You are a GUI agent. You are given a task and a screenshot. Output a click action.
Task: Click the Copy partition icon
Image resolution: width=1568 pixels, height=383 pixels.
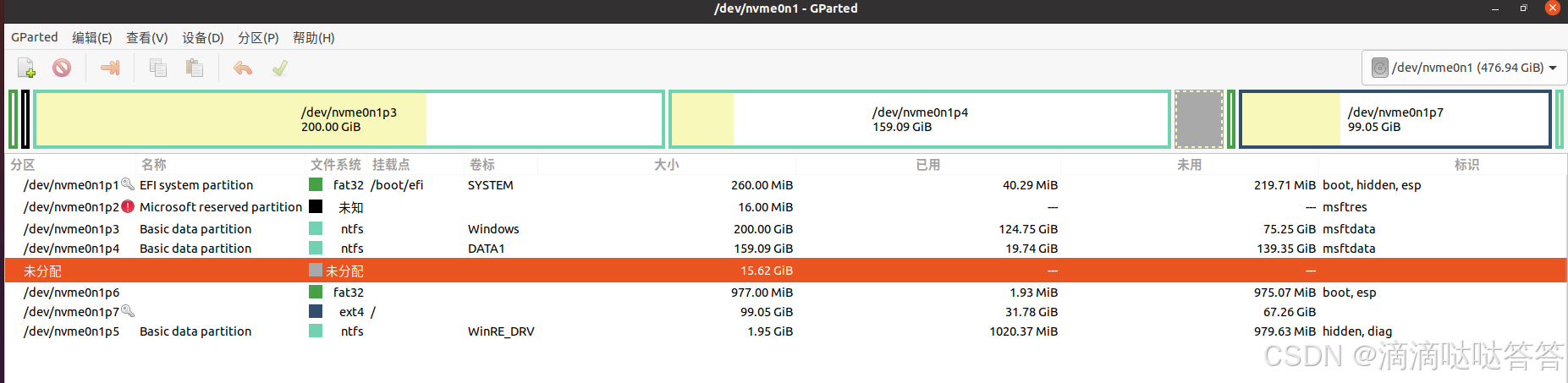click(x=158, y=68)
